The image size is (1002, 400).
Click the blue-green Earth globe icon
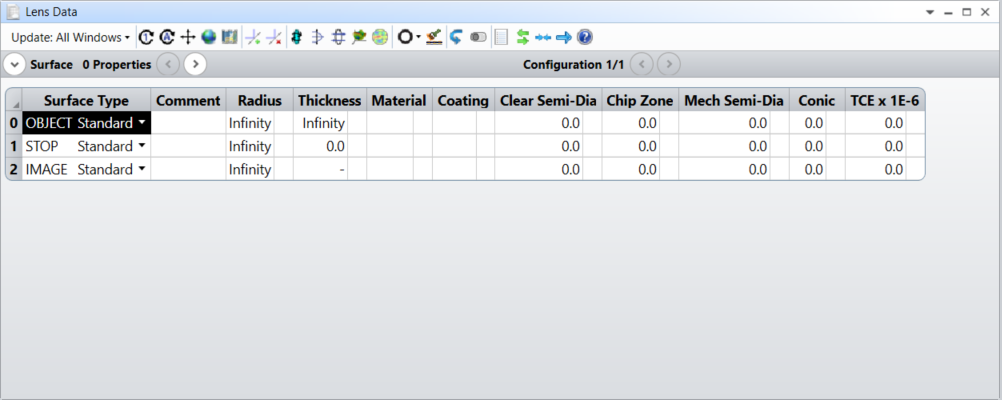tap(208, 38)
